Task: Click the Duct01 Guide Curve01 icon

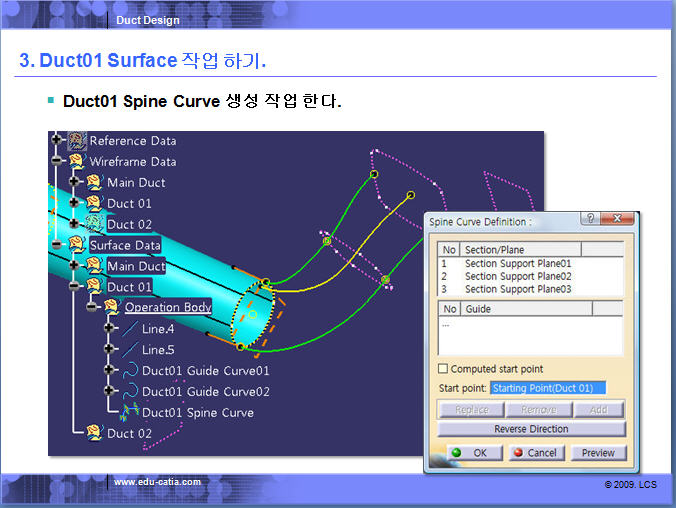Action: (130, 371)
